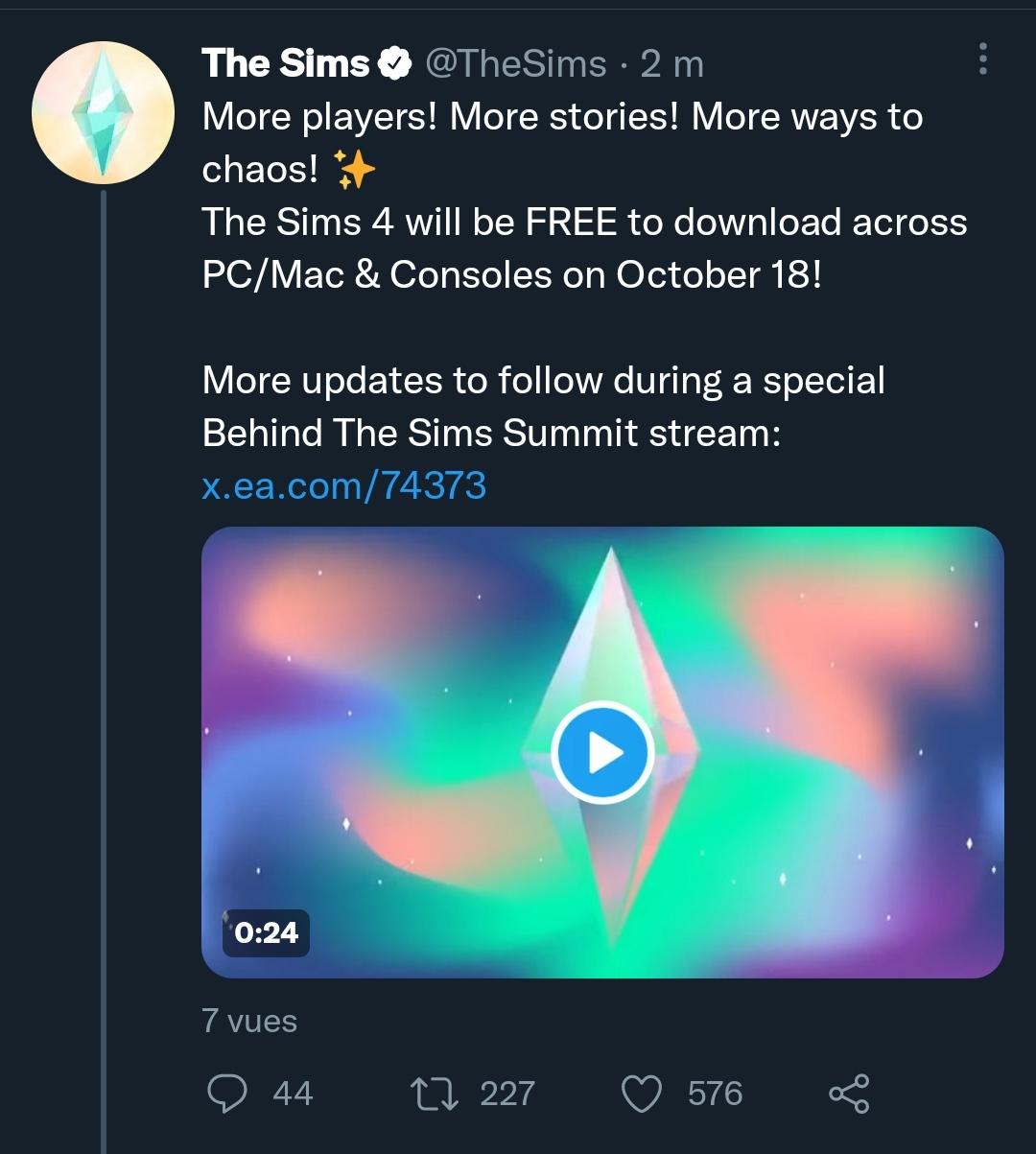The height and width of the screenshot is (1154, 1036).
Task: Like the tweet with the heart icon
Action: [642, 1094]
